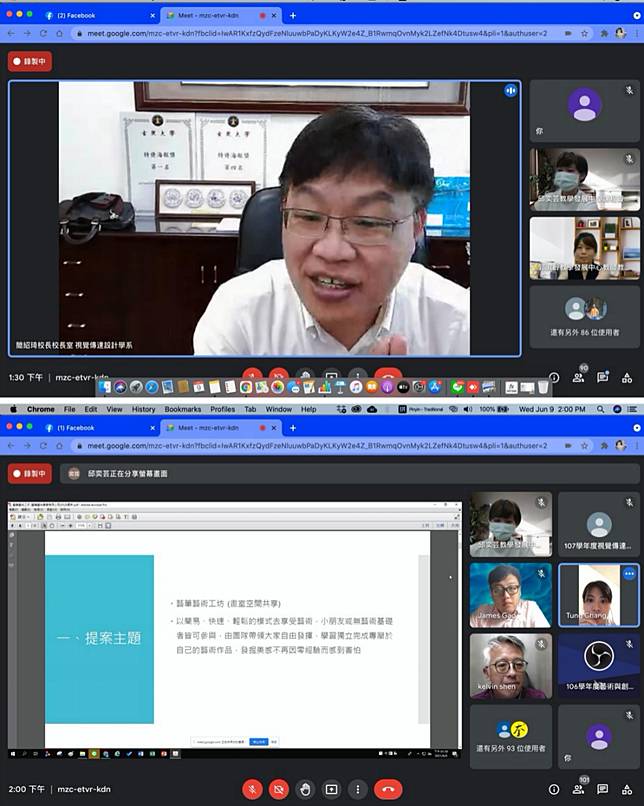Click the 錄製中 indicator in the top window

tap(30, 61)
